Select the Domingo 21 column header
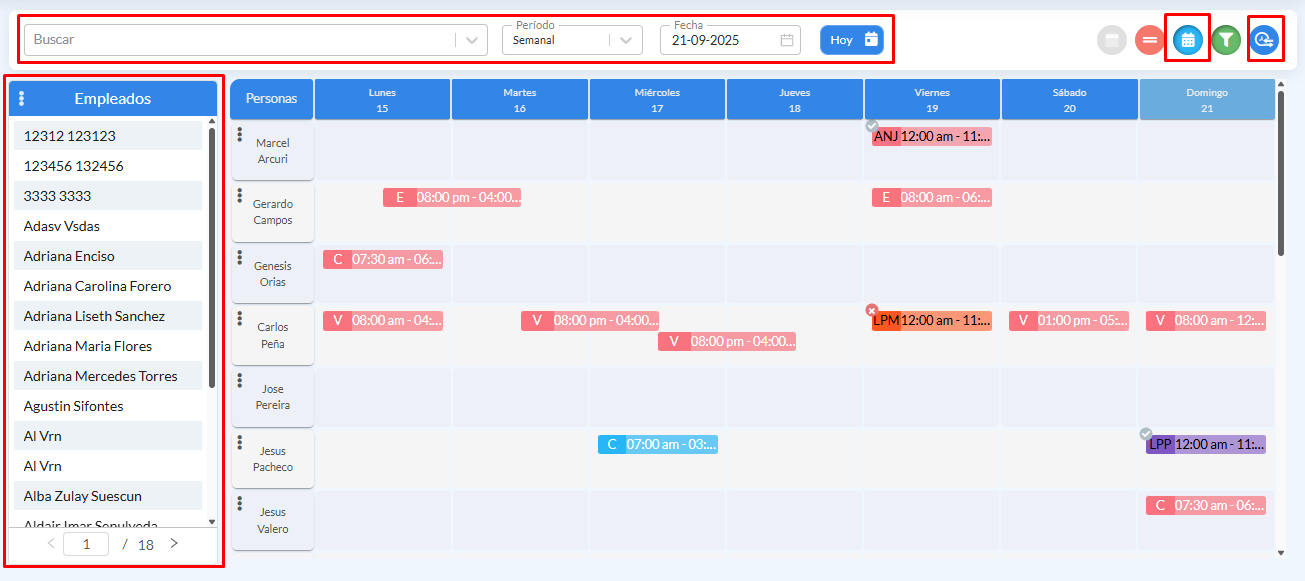Viewport: 1305px width, 581px height. click(1206, 100)
